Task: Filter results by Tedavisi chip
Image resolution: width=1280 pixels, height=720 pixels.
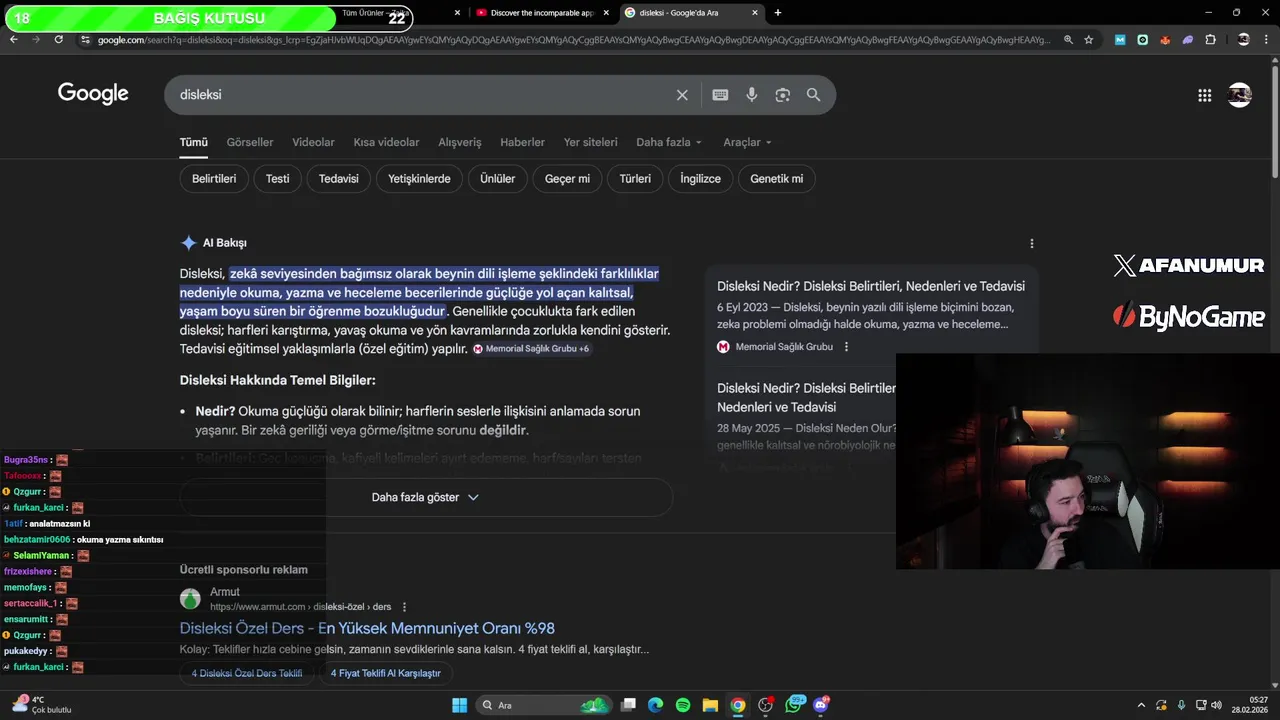Action: point(339,179)
